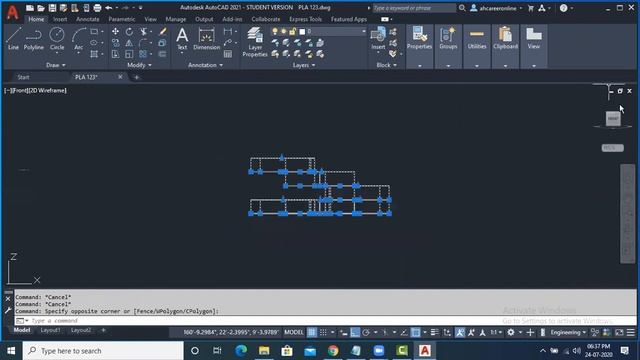The height and width of the screenshot is (360, 640).
Task: Select the Dimension tool
Action: point(207,39)
